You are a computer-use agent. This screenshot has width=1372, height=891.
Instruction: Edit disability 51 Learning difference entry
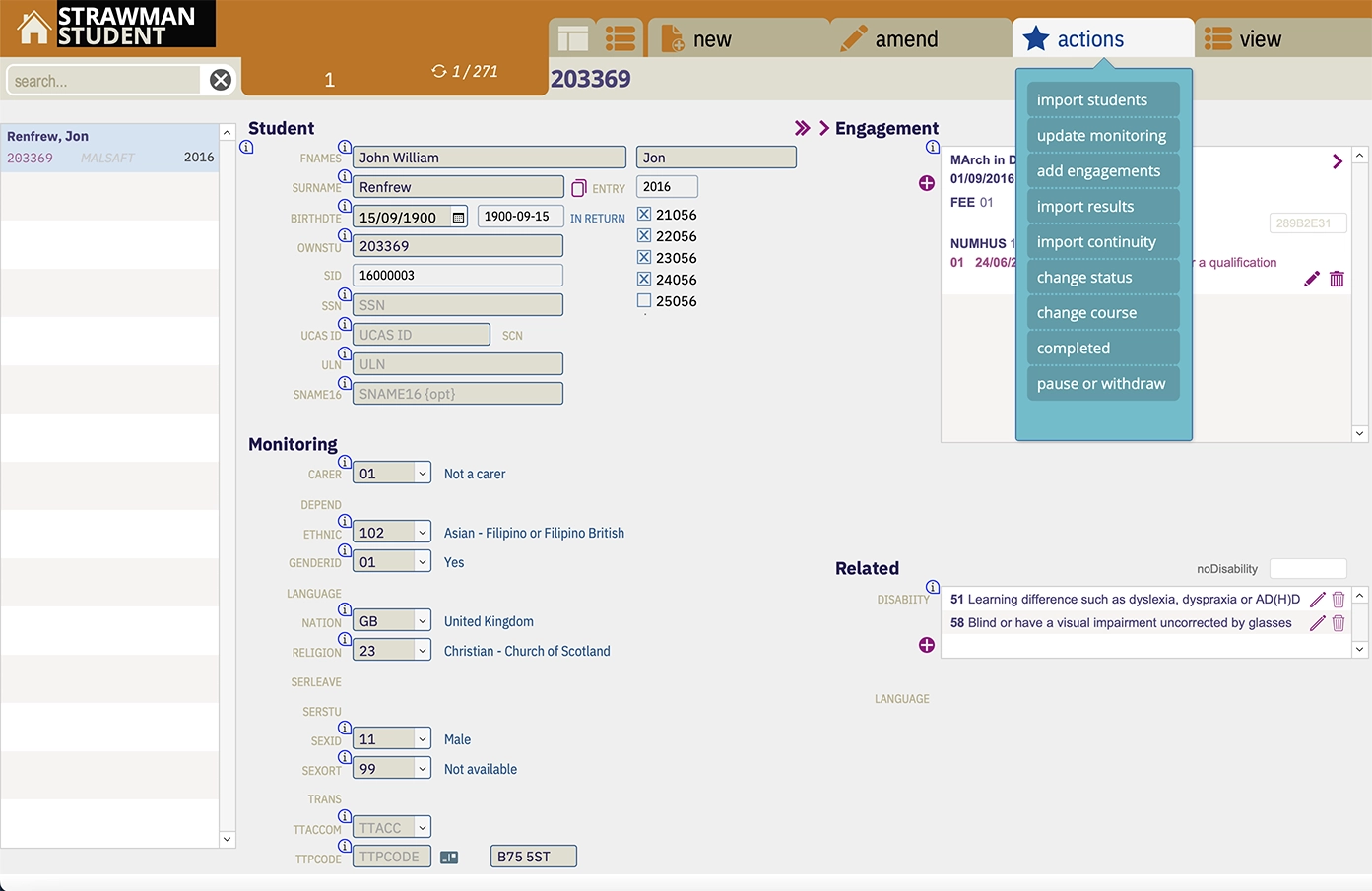1317,599
